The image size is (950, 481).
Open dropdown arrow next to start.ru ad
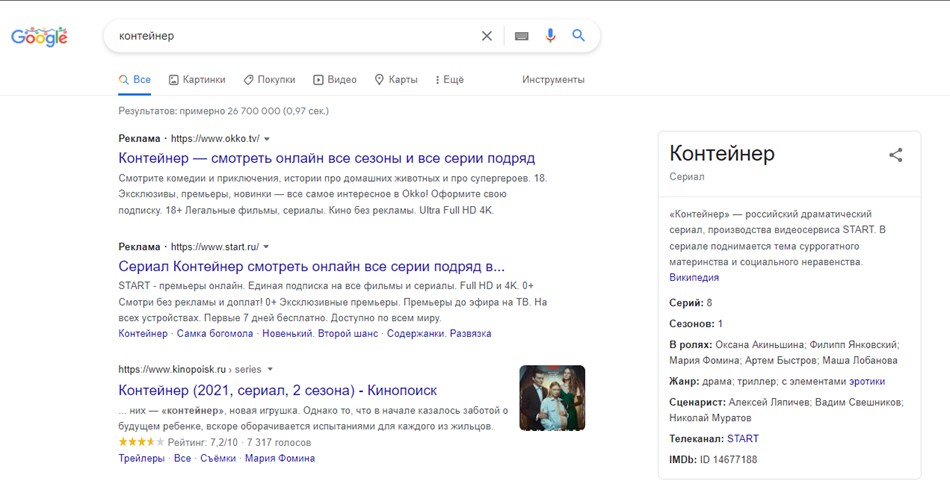267,247
